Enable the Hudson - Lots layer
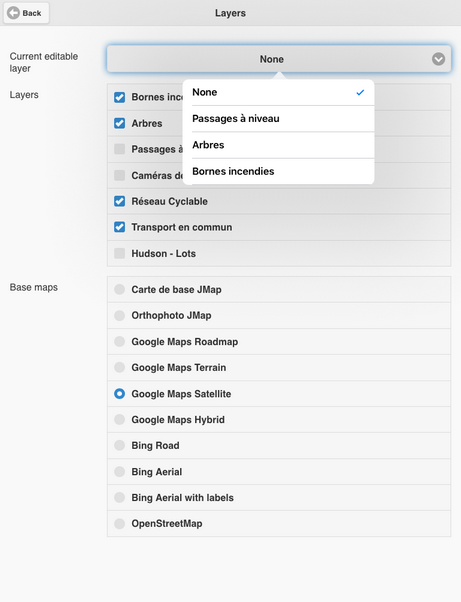The image size is (461, 602). [119, 253]
